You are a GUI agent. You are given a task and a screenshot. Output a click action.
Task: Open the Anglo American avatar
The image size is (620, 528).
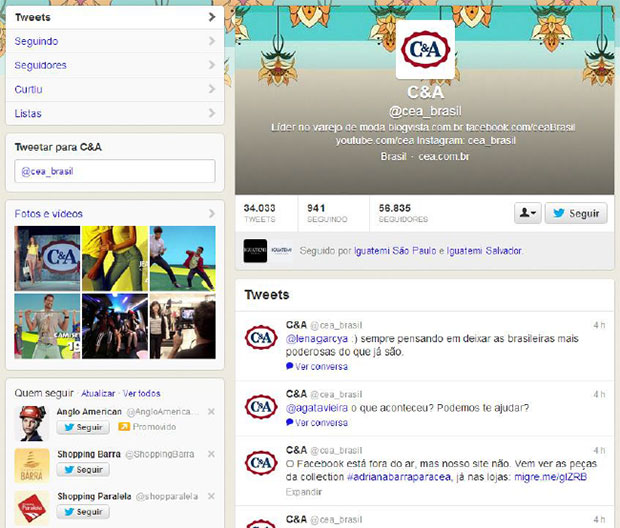coord(32,423)
